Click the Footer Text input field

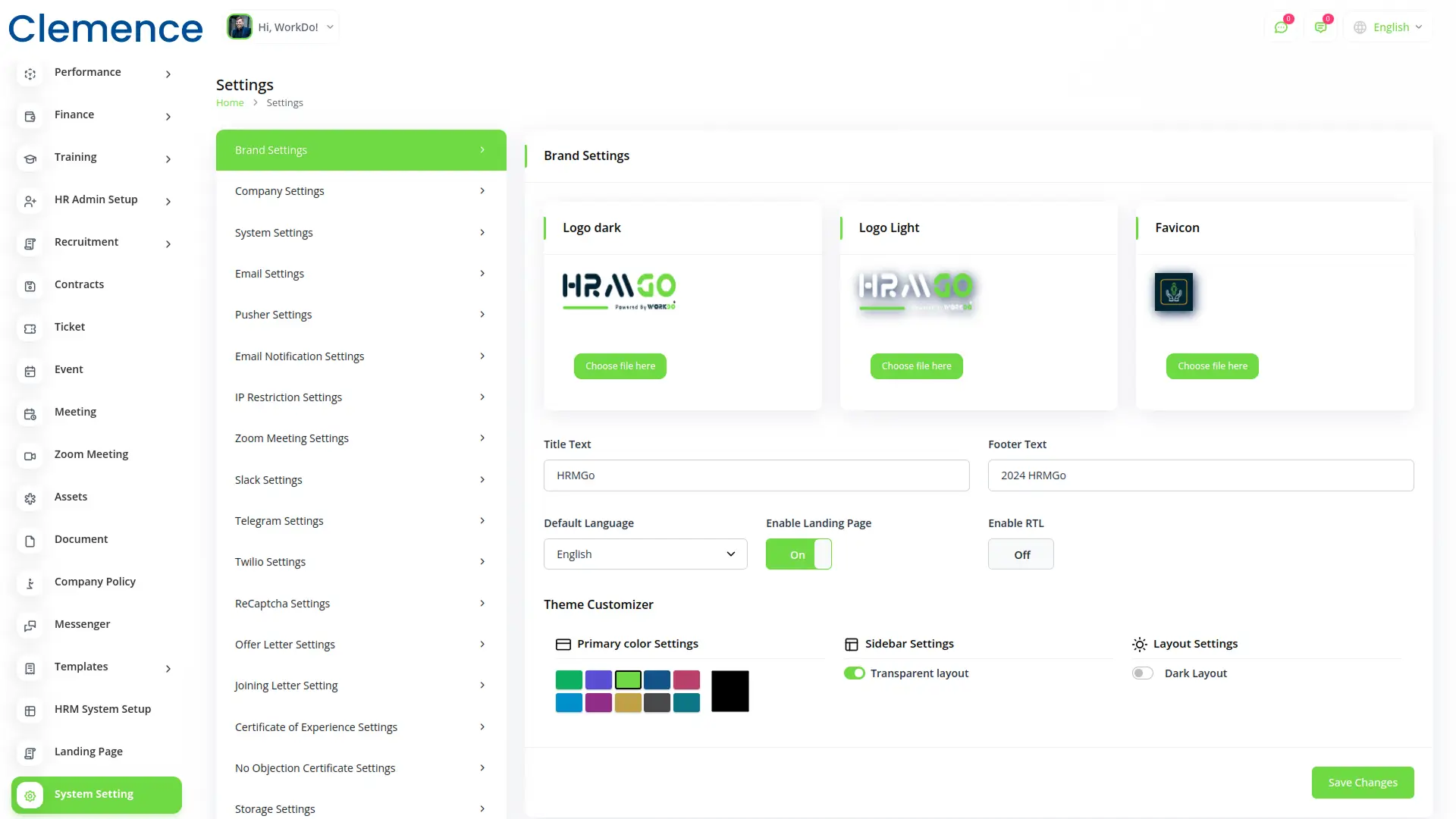click(x=1200, y=475)
